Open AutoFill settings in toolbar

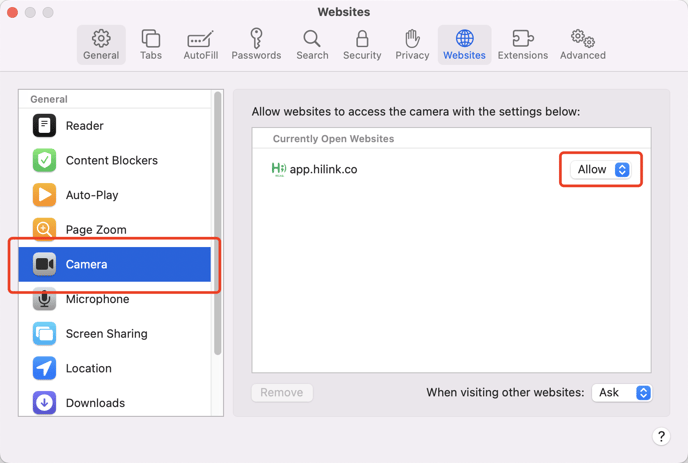pos(200,45)
